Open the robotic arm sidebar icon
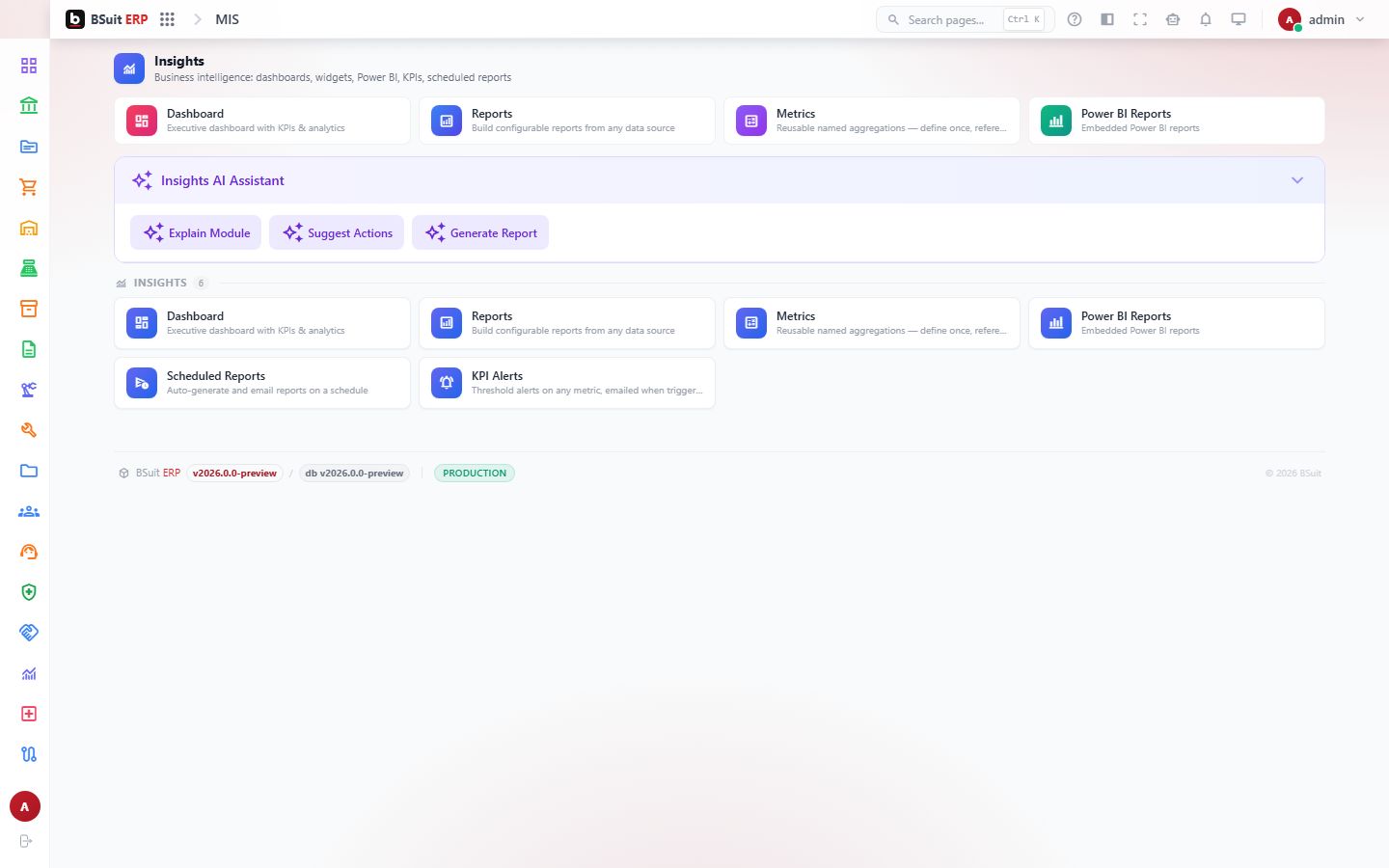 point(29,390)
